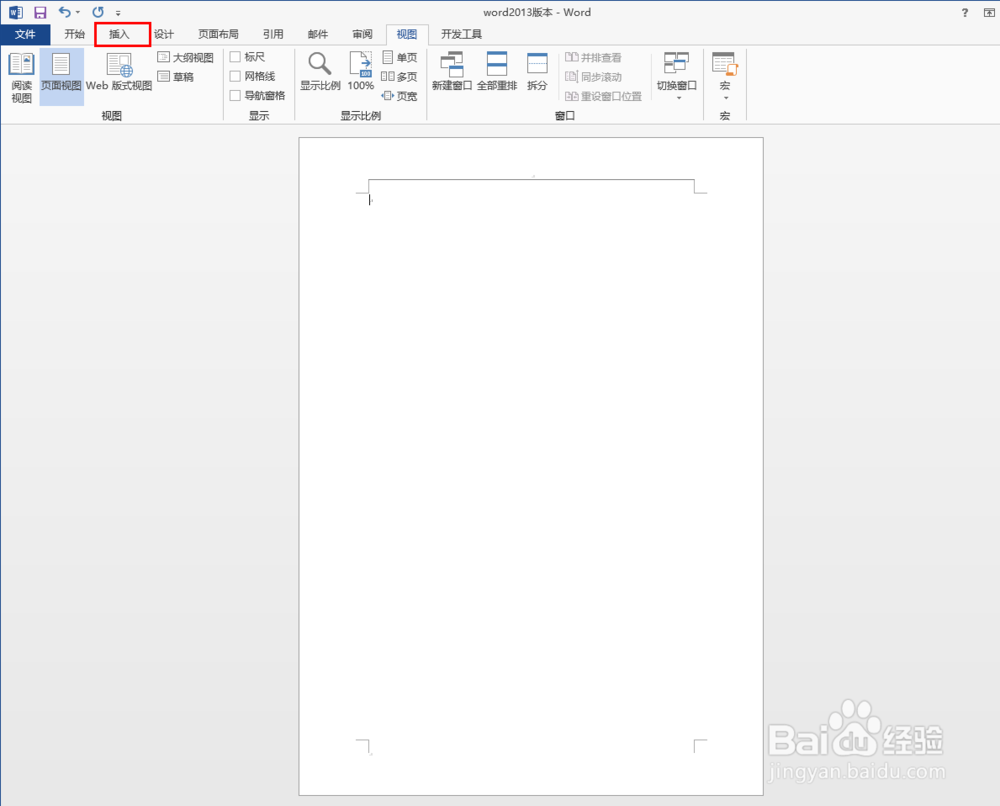Switch to the 引用 (References) tab

tap(273, 34)
